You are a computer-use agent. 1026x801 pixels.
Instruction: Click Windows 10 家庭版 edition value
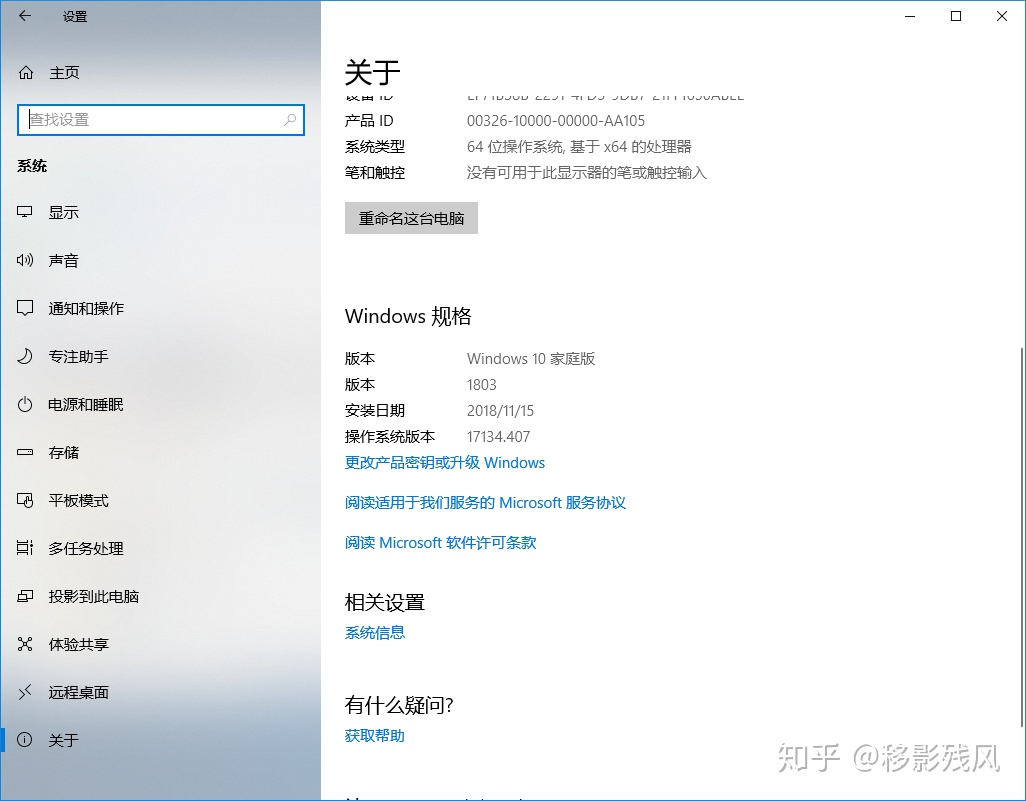pos(531,359)
